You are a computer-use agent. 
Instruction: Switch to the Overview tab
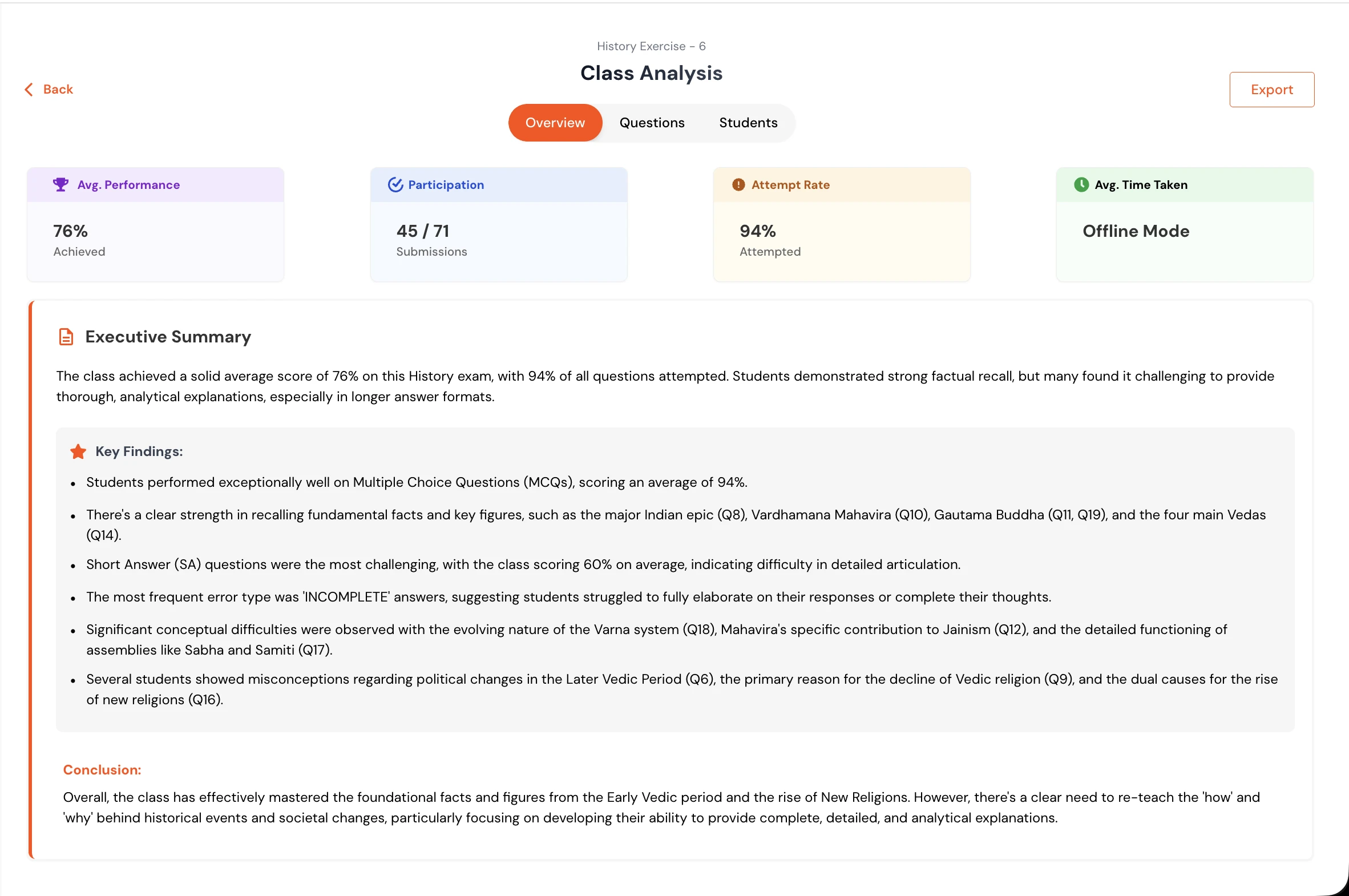coord(555,123)
